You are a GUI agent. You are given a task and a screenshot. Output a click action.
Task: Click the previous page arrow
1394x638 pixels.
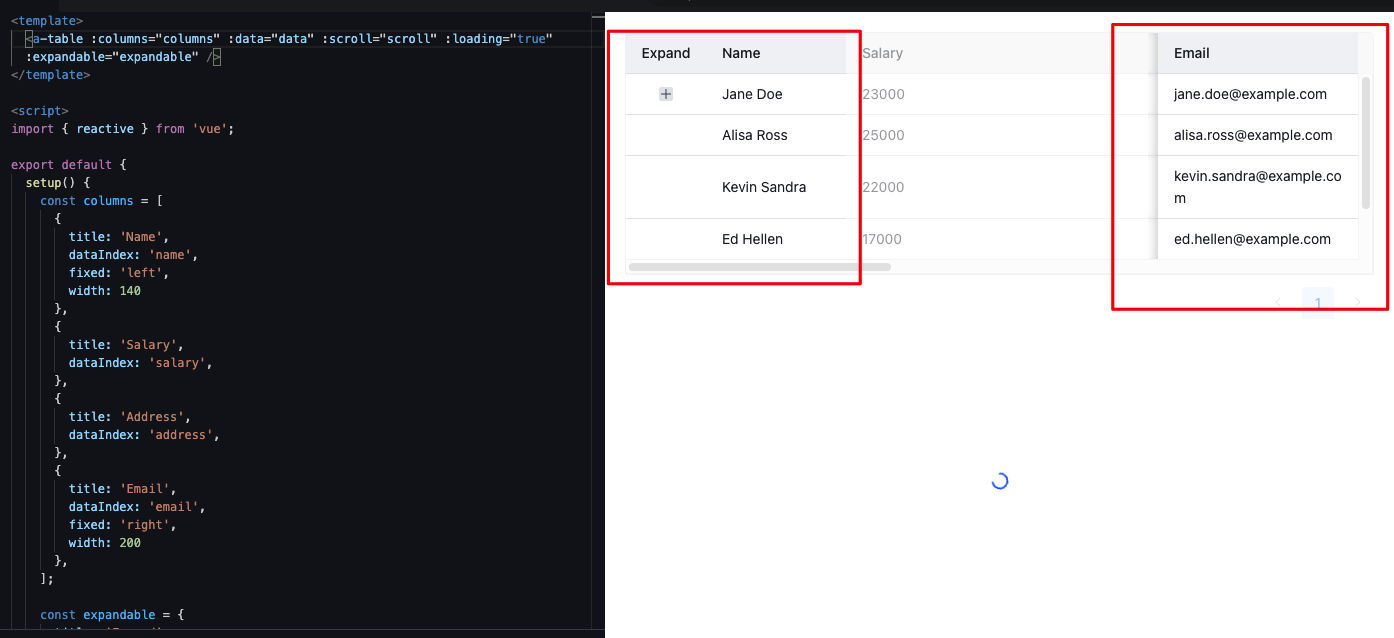click(x=1278, y=303)
